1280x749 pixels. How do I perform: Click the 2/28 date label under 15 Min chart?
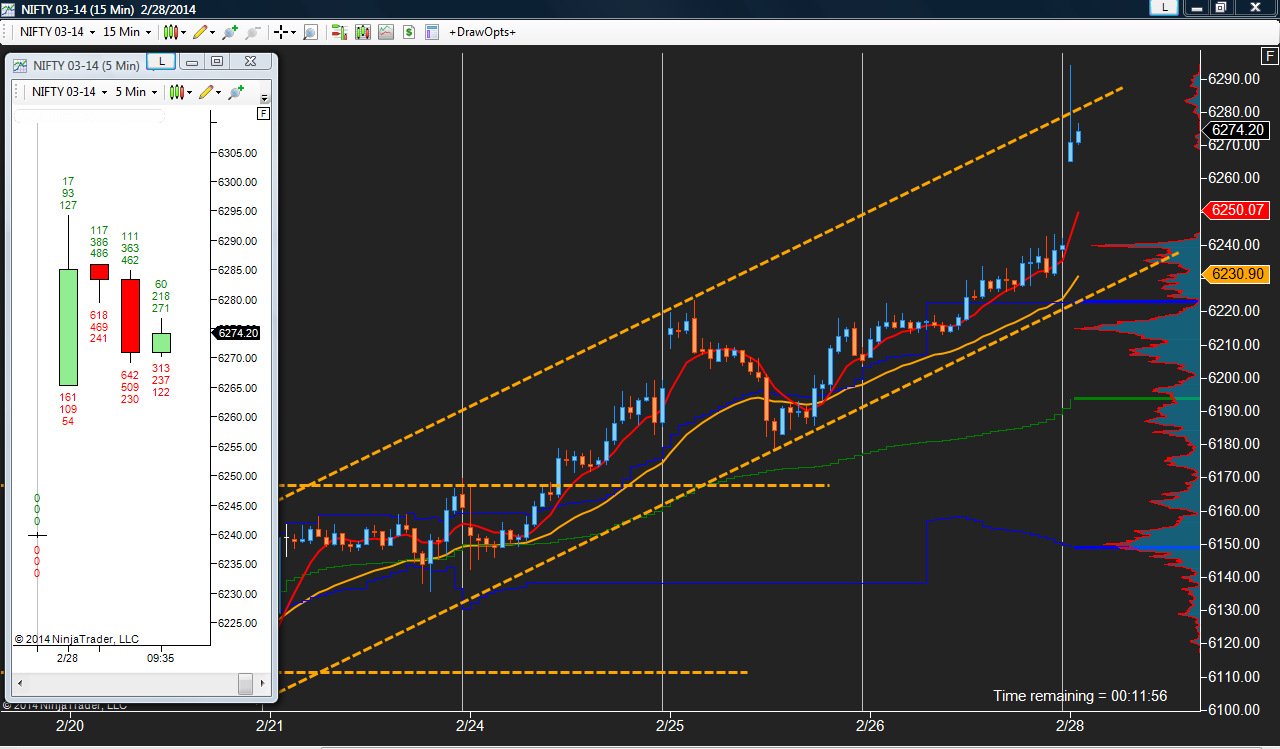point(1070,725)
